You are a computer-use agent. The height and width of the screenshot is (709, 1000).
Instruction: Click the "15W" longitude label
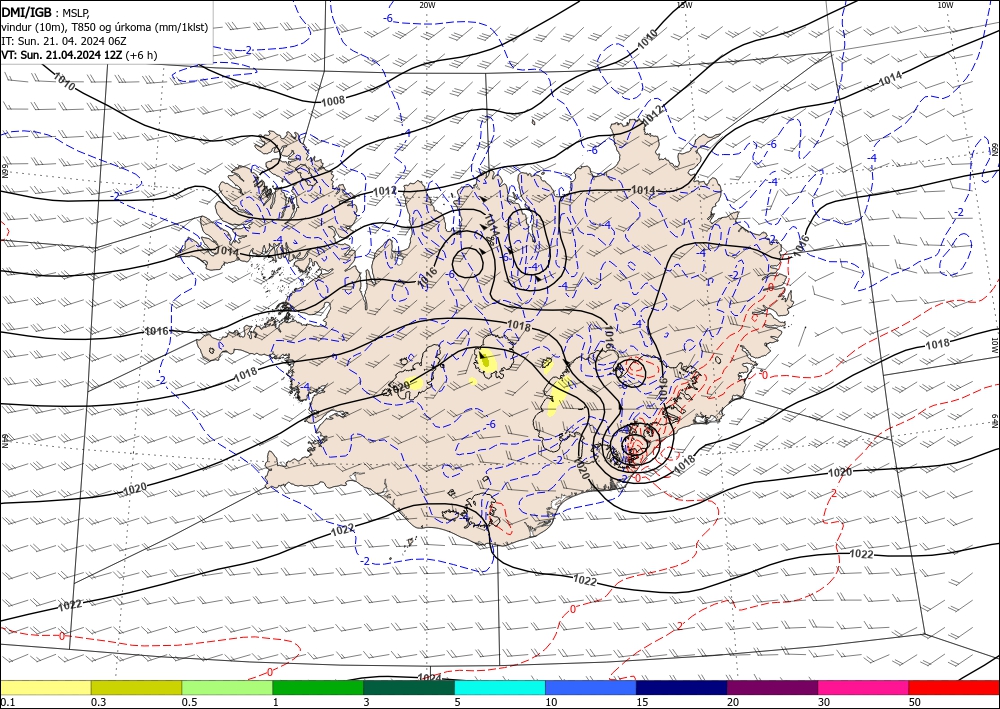pos(684,5)
